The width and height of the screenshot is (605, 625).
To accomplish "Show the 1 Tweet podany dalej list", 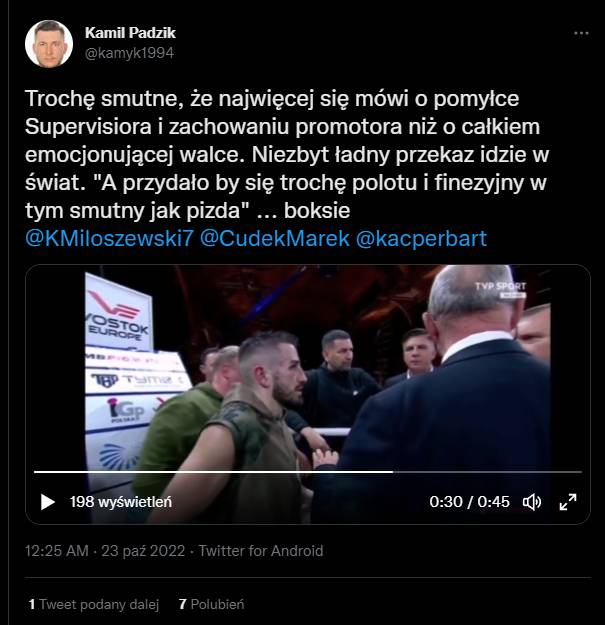I will [94, 604].
